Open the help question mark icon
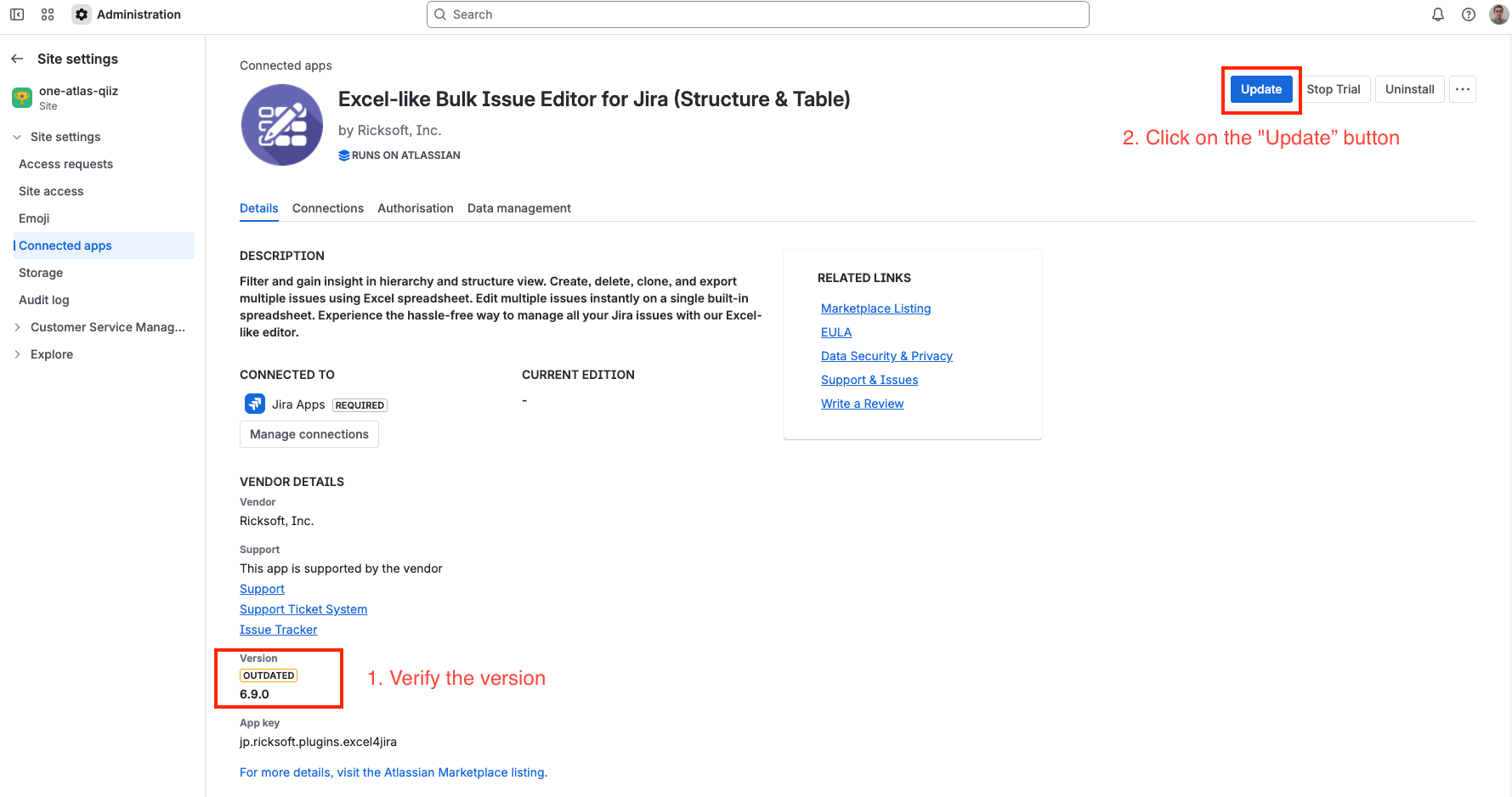The image size is (1512, 797). (1469, 14)
